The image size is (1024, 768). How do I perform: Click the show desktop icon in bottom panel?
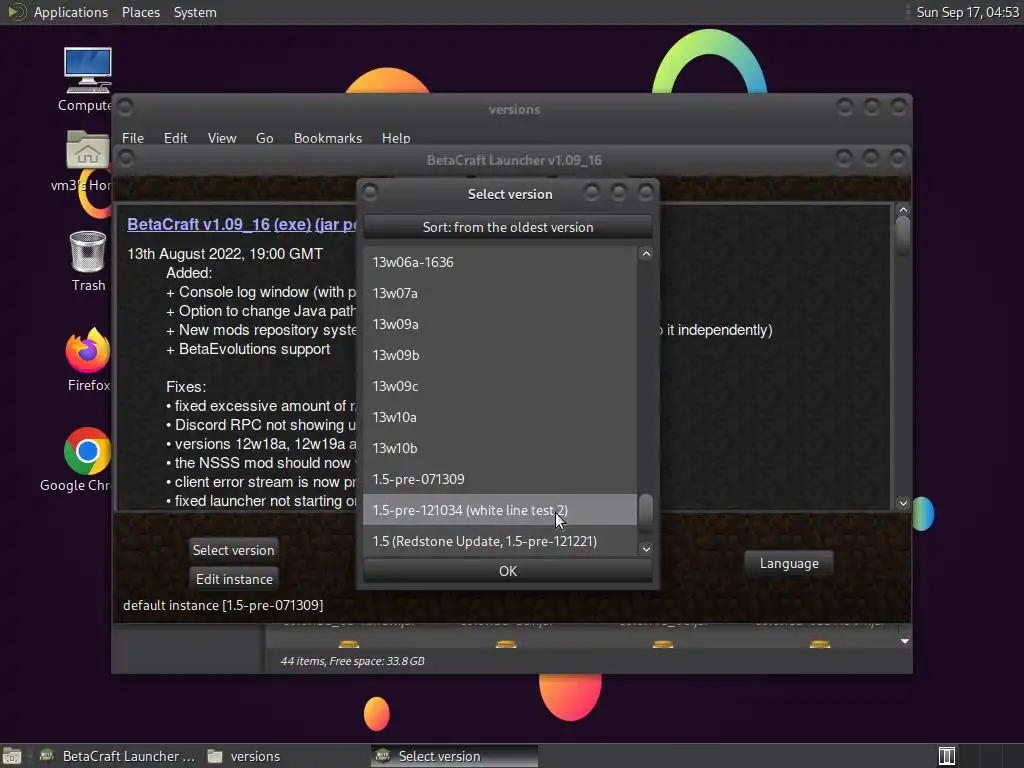pos(12,756)
